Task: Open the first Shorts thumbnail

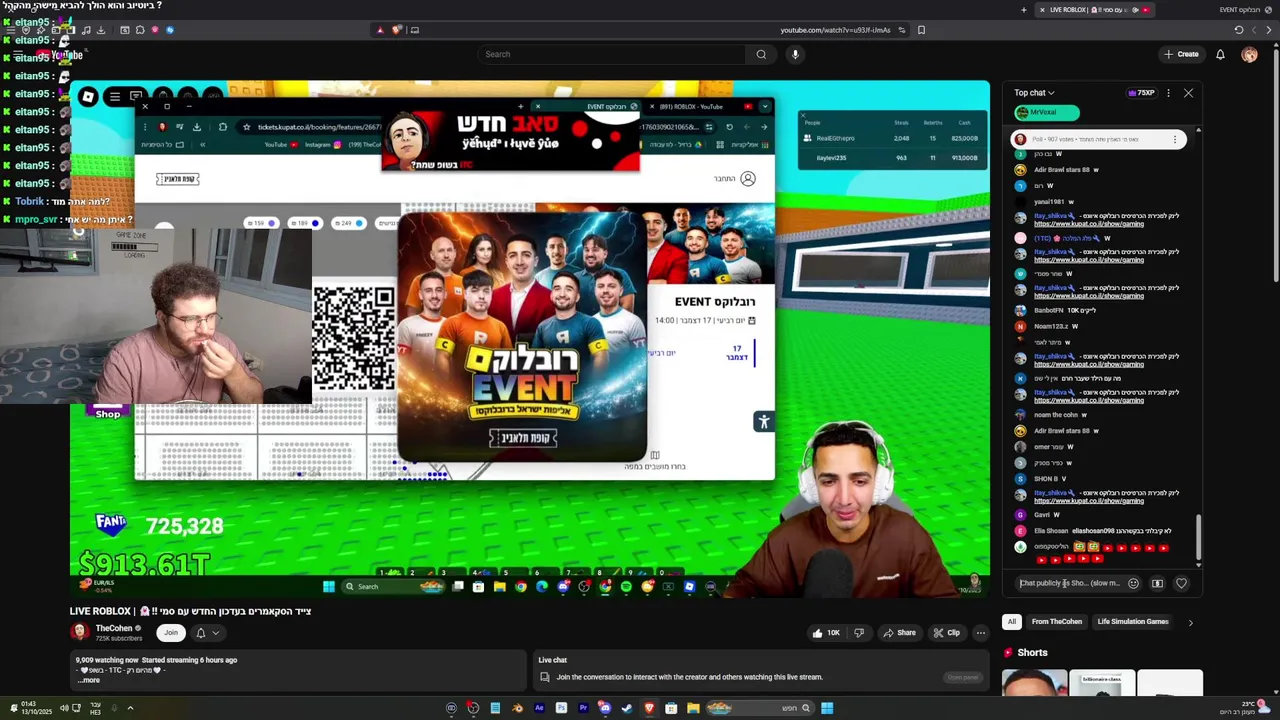Action: (x=1035, y=683)
